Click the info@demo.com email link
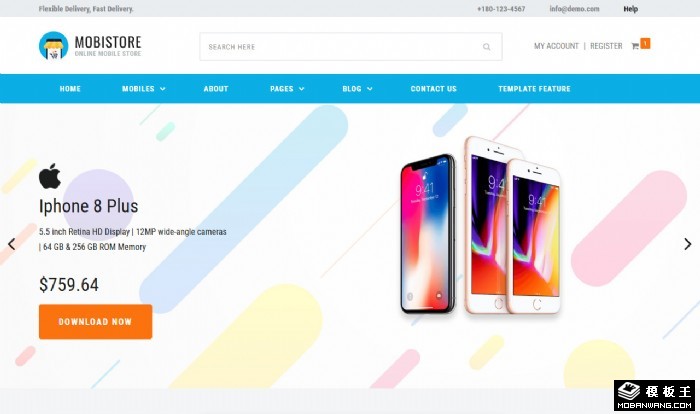The width and height of the screenshot is (700, 414). point(574,9)
